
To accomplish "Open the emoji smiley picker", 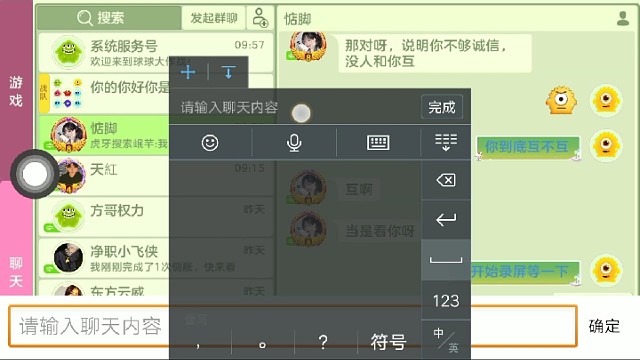I will [x=210, y=142].
